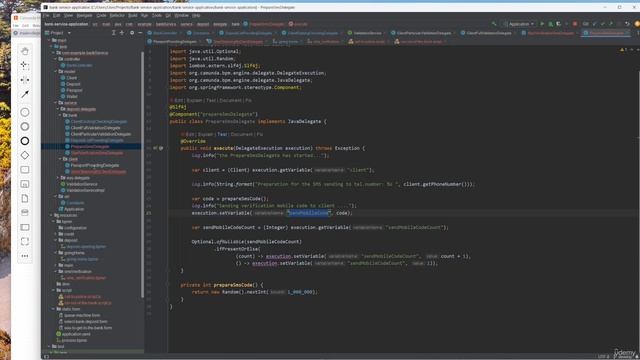Add a rectangle task from palette

click(25, 169)
